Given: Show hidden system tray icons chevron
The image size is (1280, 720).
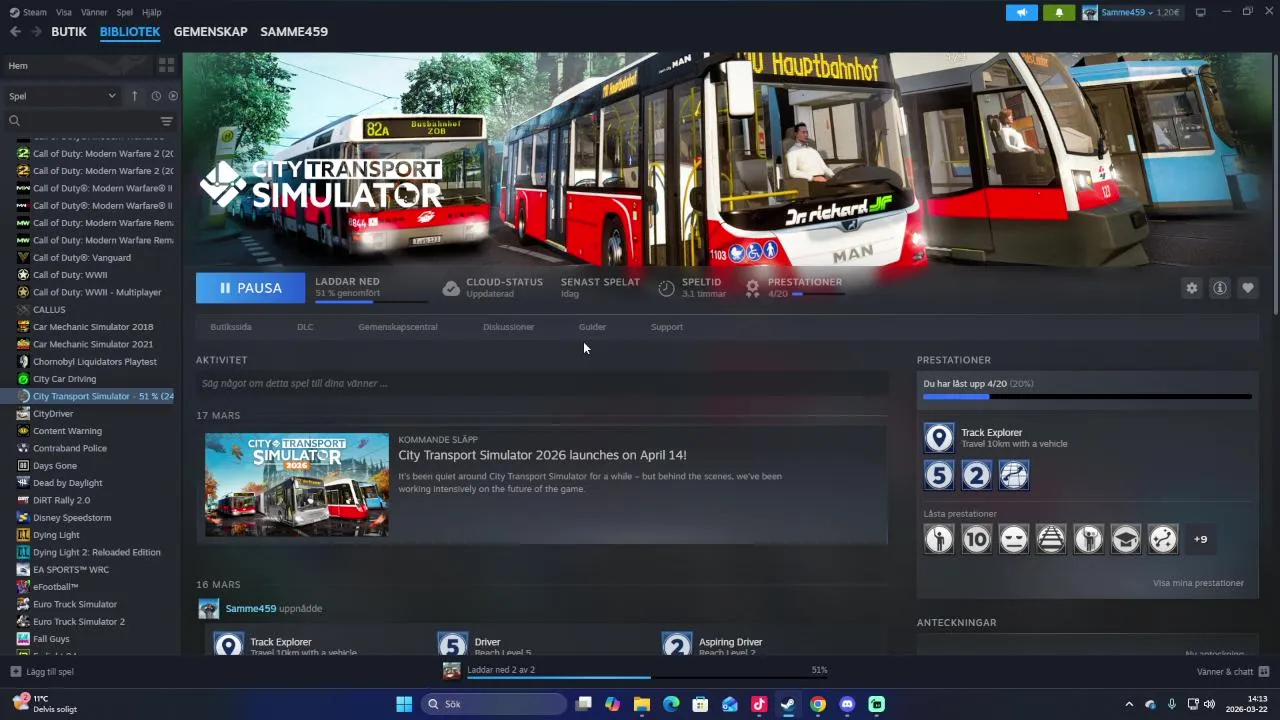Looking at the screenshot, I should pos(1129,704).
